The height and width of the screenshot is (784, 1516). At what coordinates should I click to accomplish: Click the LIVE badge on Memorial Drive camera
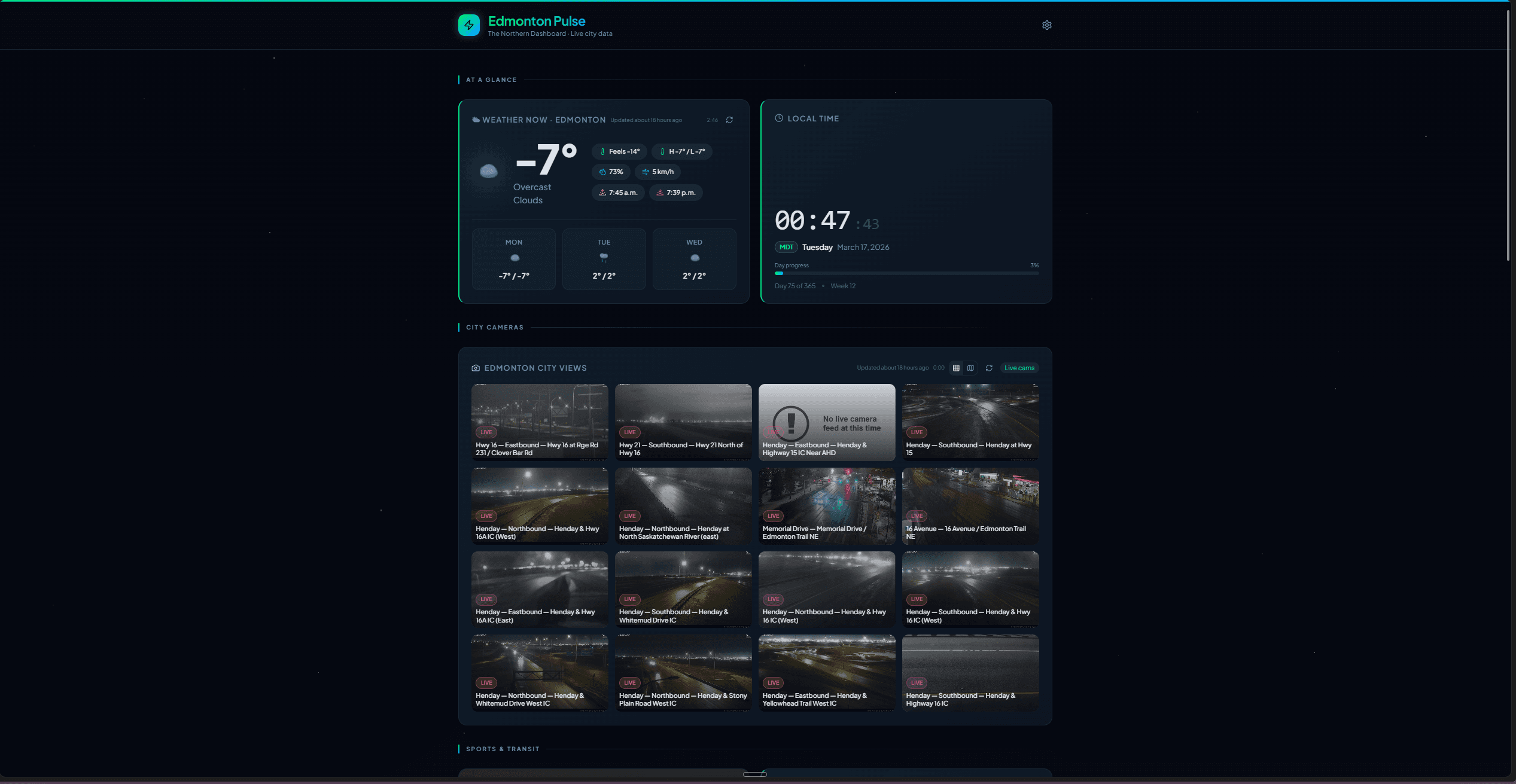click(x=773, y=515)
